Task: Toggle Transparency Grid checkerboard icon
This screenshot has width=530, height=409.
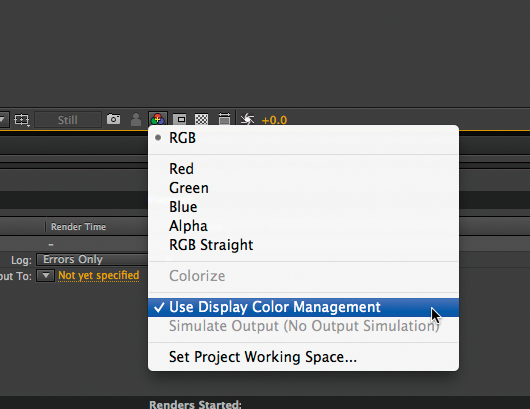Action: click(x=202, y=119)
